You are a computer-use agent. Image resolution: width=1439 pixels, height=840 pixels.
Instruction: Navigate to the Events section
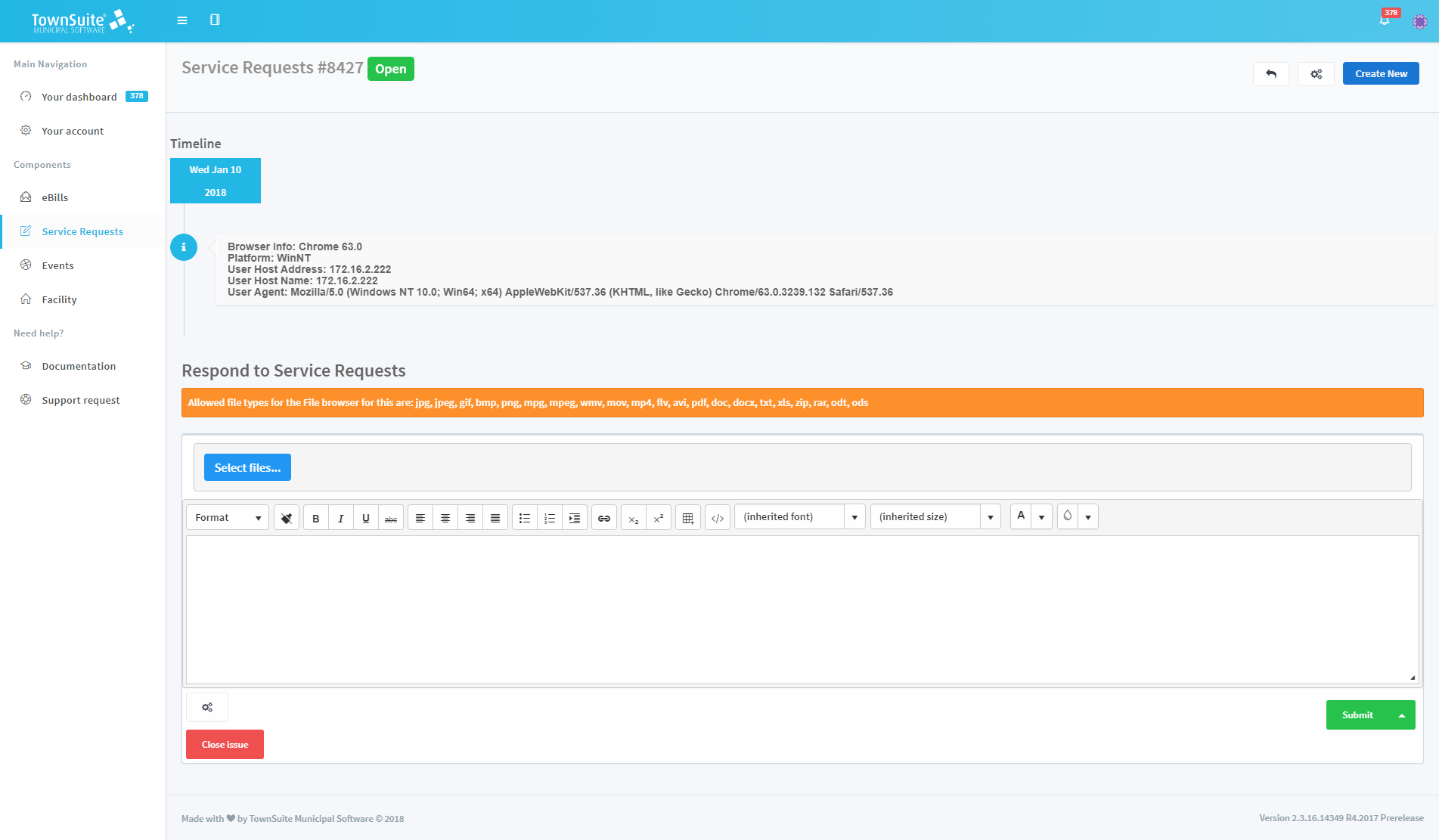[58, 265]
